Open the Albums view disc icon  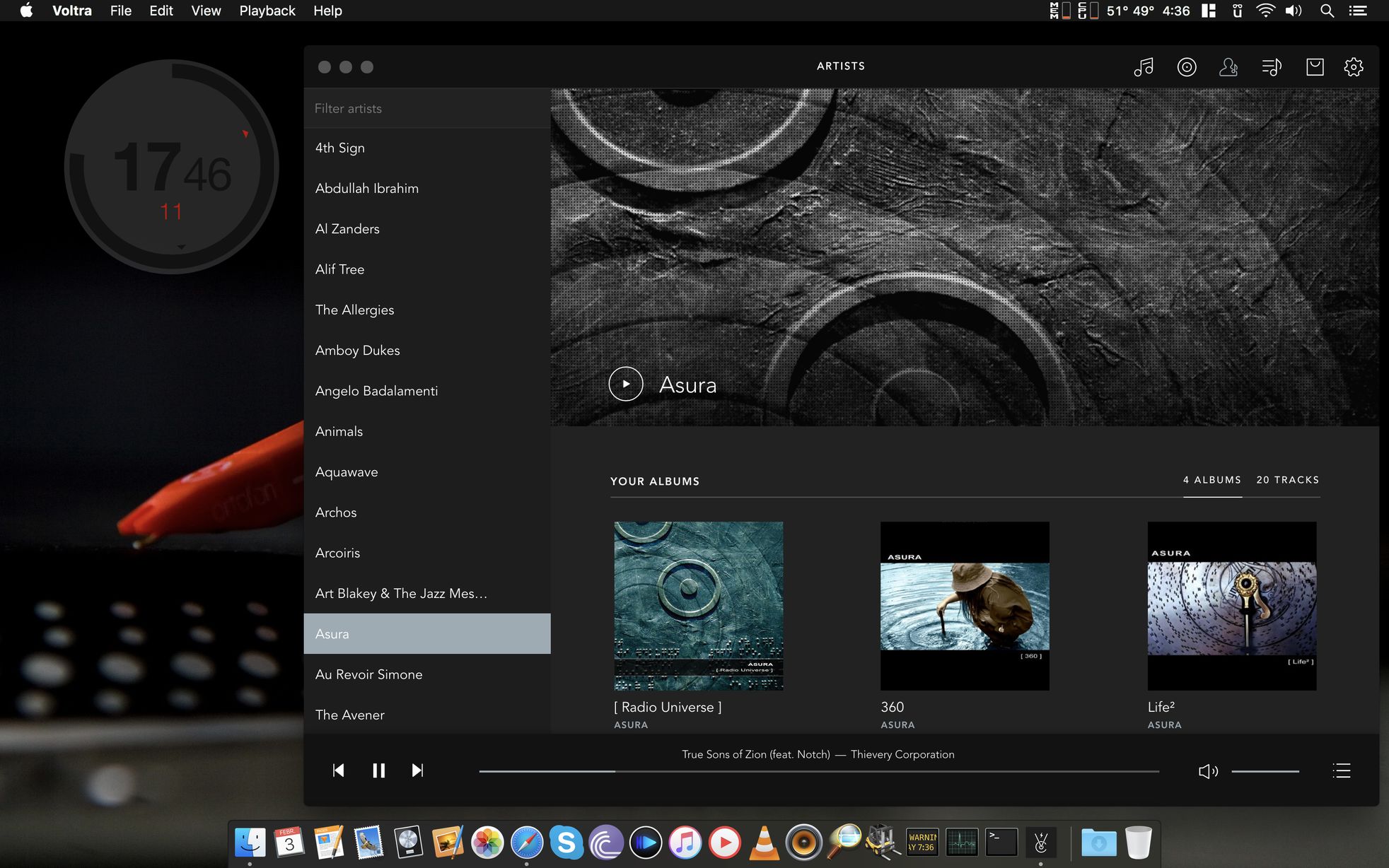(1186, 67)
